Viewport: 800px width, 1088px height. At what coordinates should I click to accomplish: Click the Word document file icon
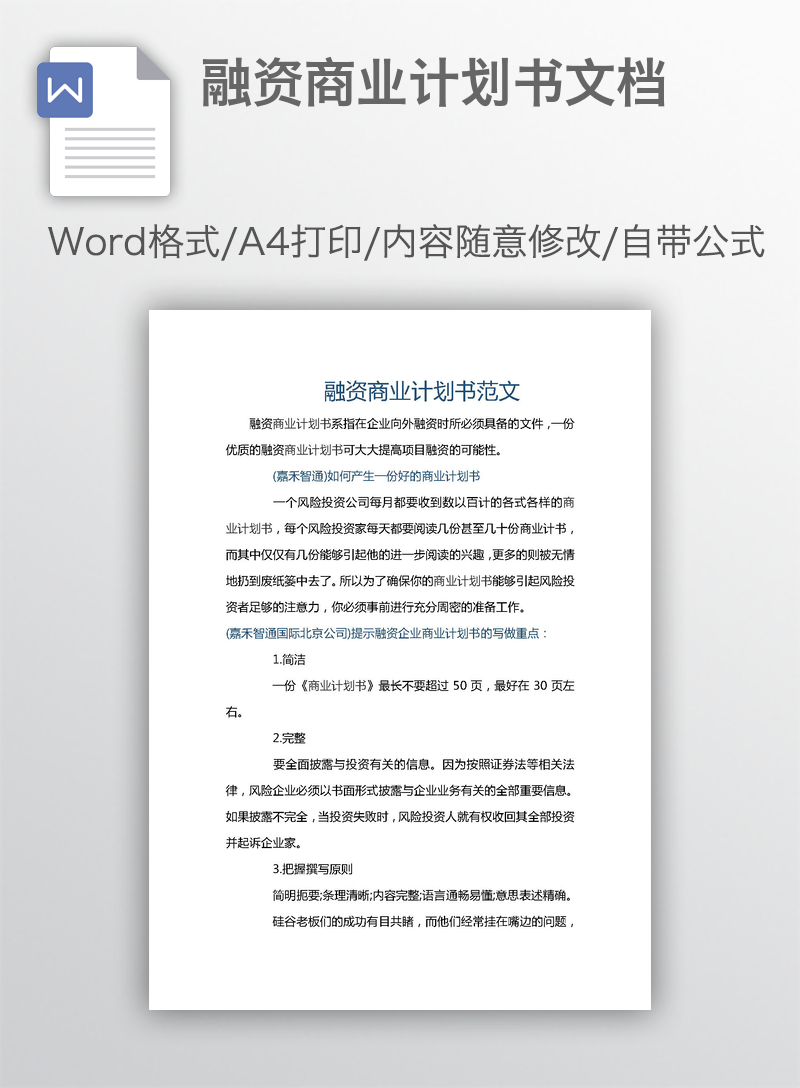point(104,121)
